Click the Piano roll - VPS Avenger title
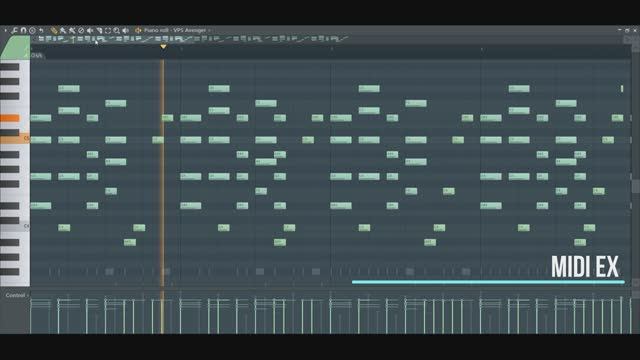Screen dimensions: 640x360 coord(175,30)
